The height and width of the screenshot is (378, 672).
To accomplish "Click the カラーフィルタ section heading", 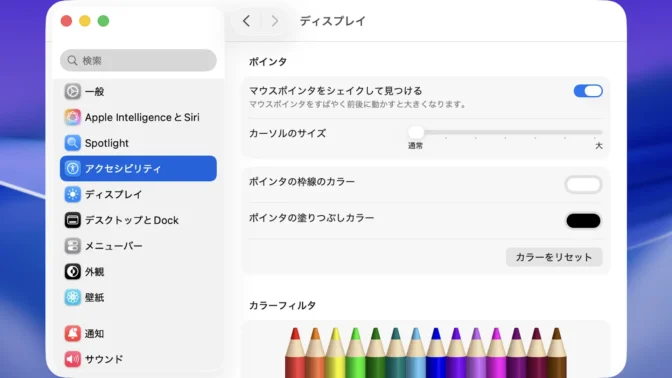I will [x=282, y=305].
